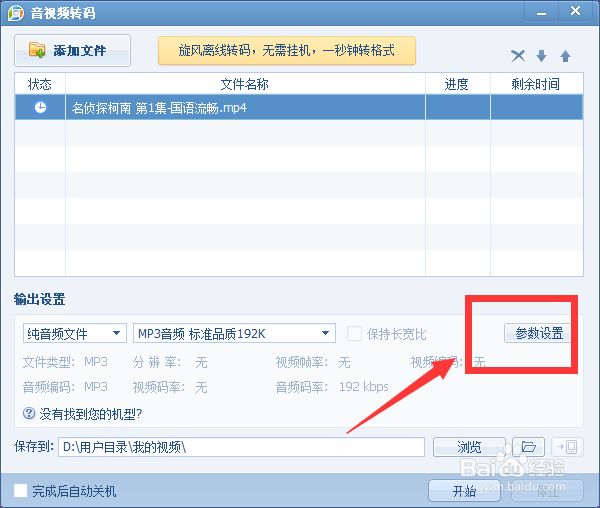
Task: Toggle the 保持长宽比 checkbox
Action: pyautogui.click(x=354, y=334)
